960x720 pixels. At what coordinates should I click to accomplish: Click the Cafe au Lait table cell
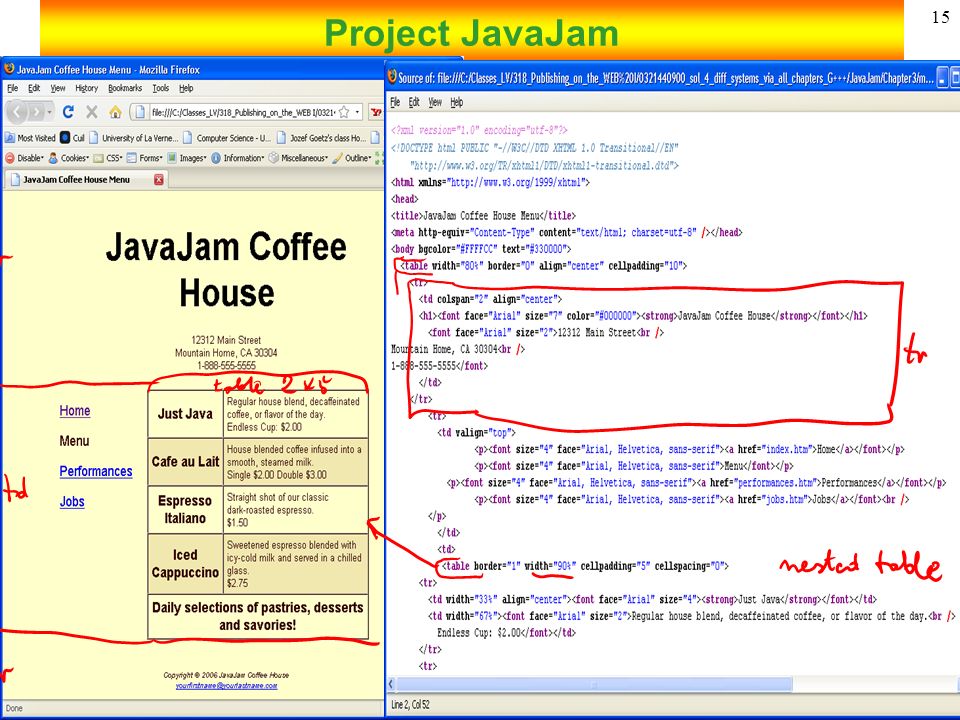(186, 462)
